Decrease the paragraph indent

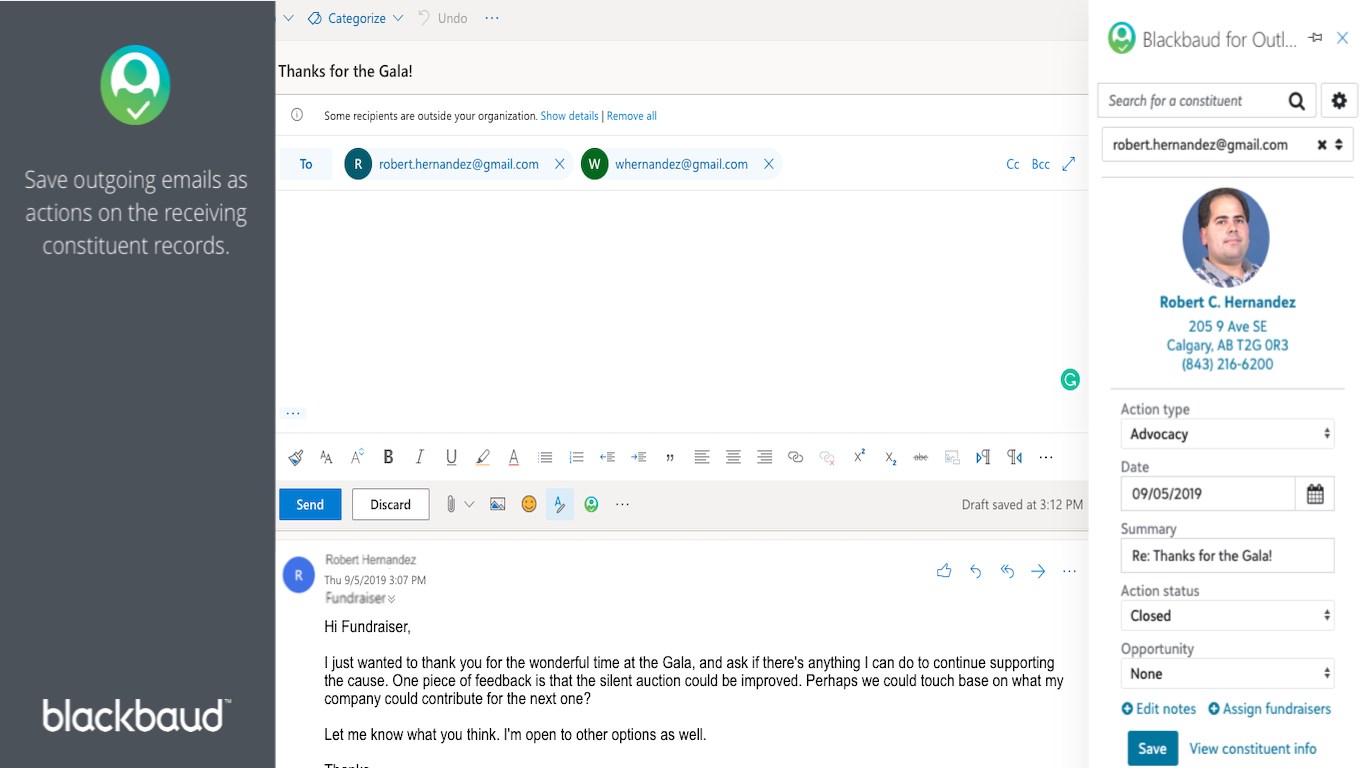click(x=607, y=457)
